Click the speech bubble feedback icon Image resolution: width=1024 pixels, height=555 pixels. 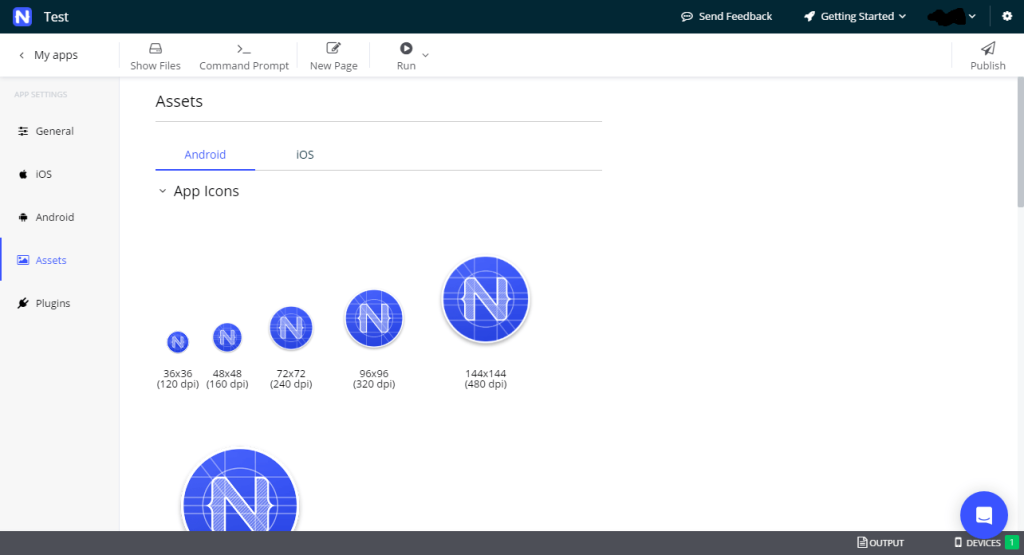686,16
